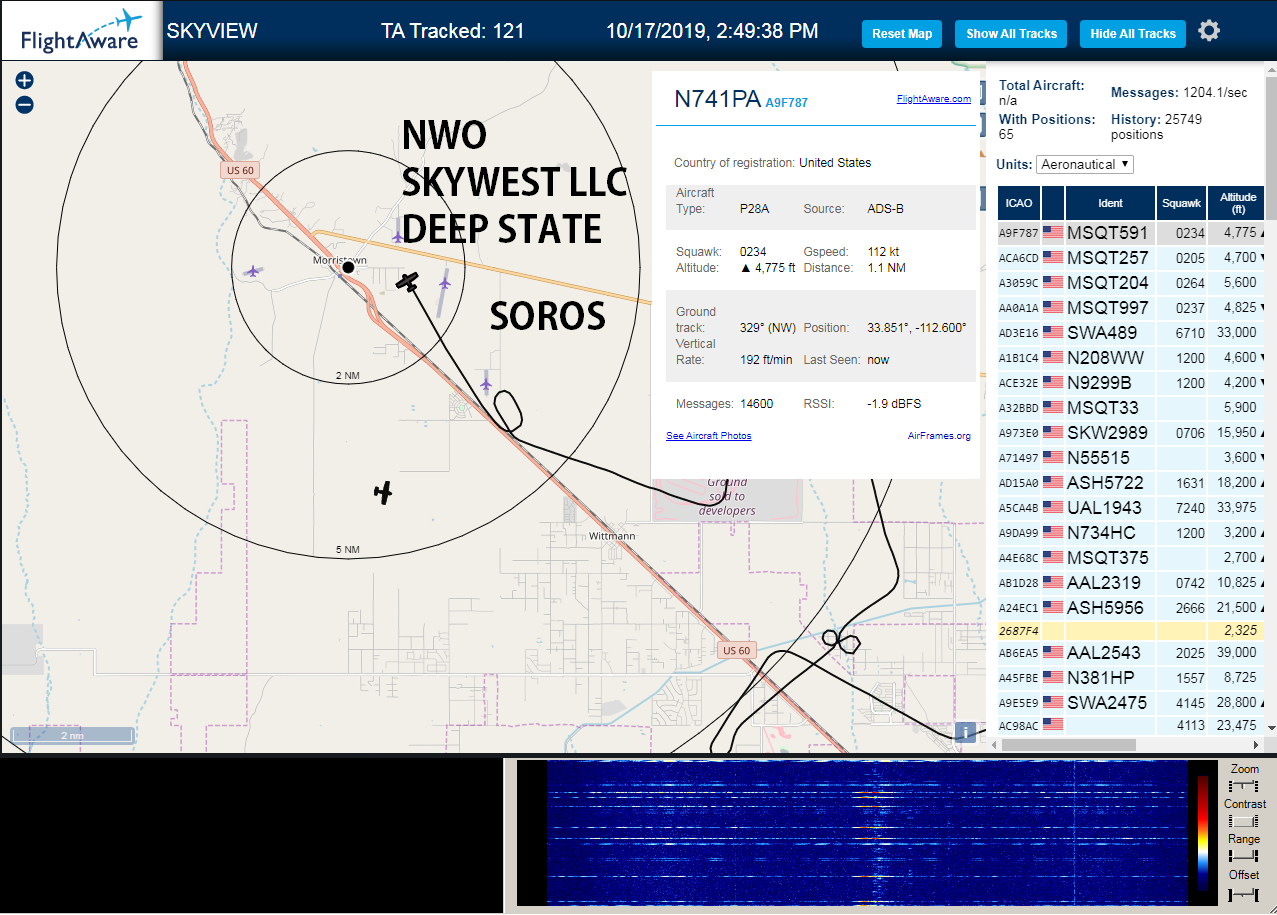This screenshot has width=1277, height=915.
Task: Select the N9299B aircraft row
Action: tap(1132, 382)
